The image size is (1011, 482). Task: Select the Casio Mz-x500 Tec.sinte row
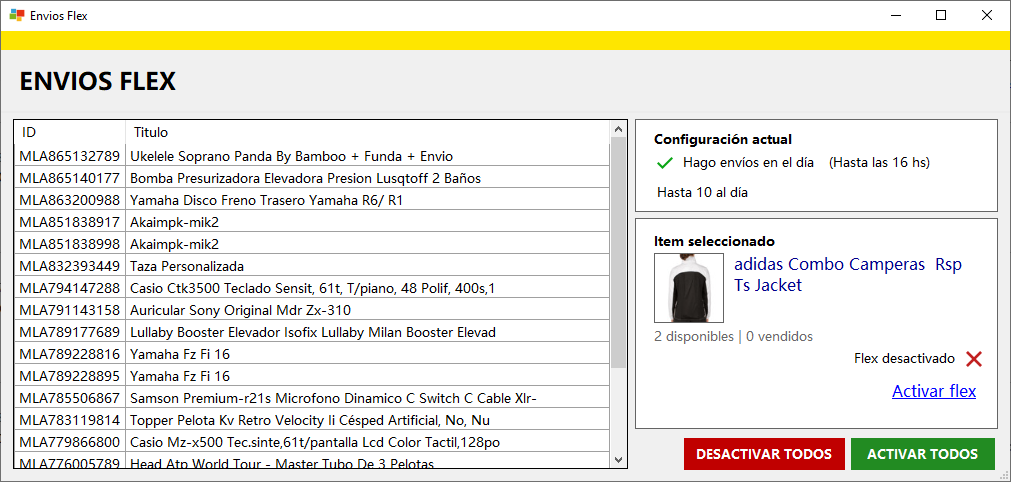[312, 442]
